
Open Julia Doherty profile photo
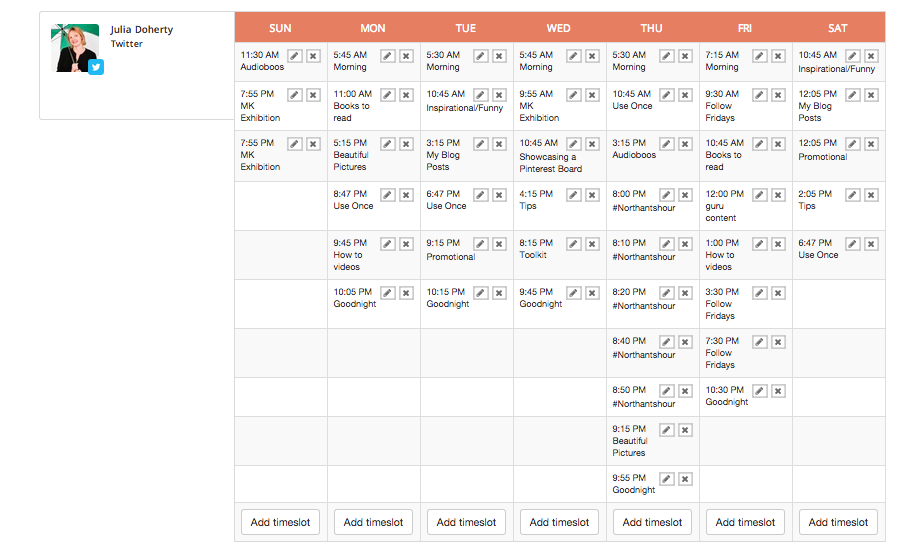74,48
